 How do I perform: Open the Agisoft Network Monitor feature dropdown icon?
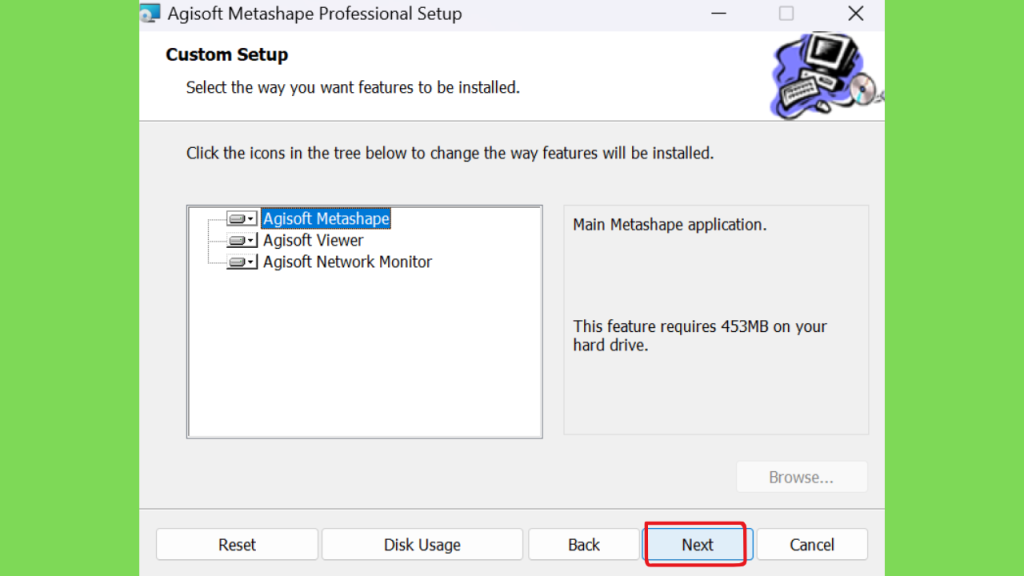coord(242,262)
